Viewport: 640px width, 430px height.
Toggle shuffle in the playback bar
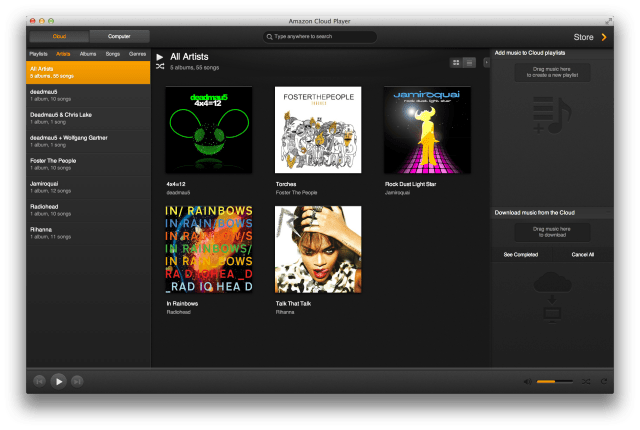click(586, 381)
